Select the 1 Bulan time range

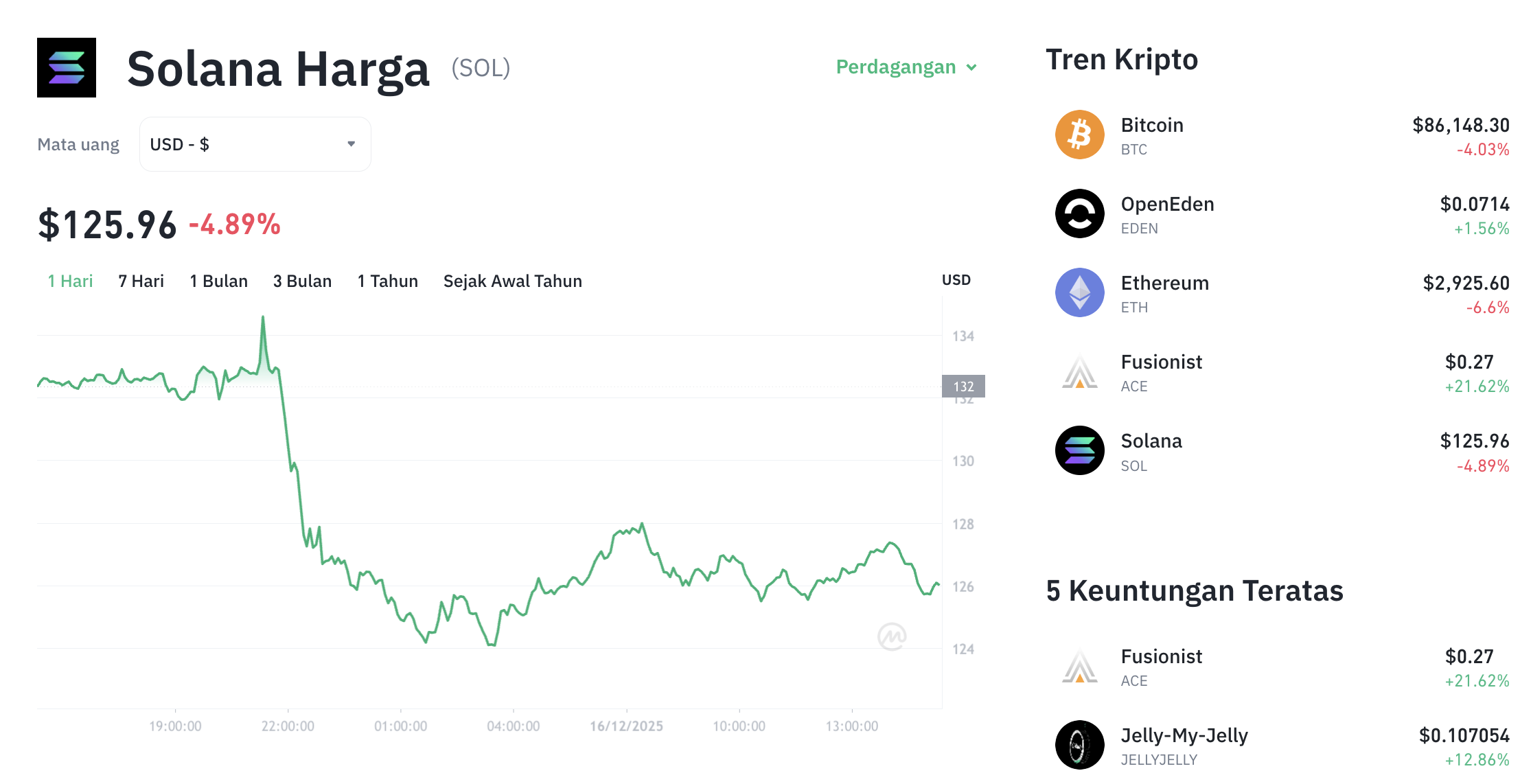[218, 280]
